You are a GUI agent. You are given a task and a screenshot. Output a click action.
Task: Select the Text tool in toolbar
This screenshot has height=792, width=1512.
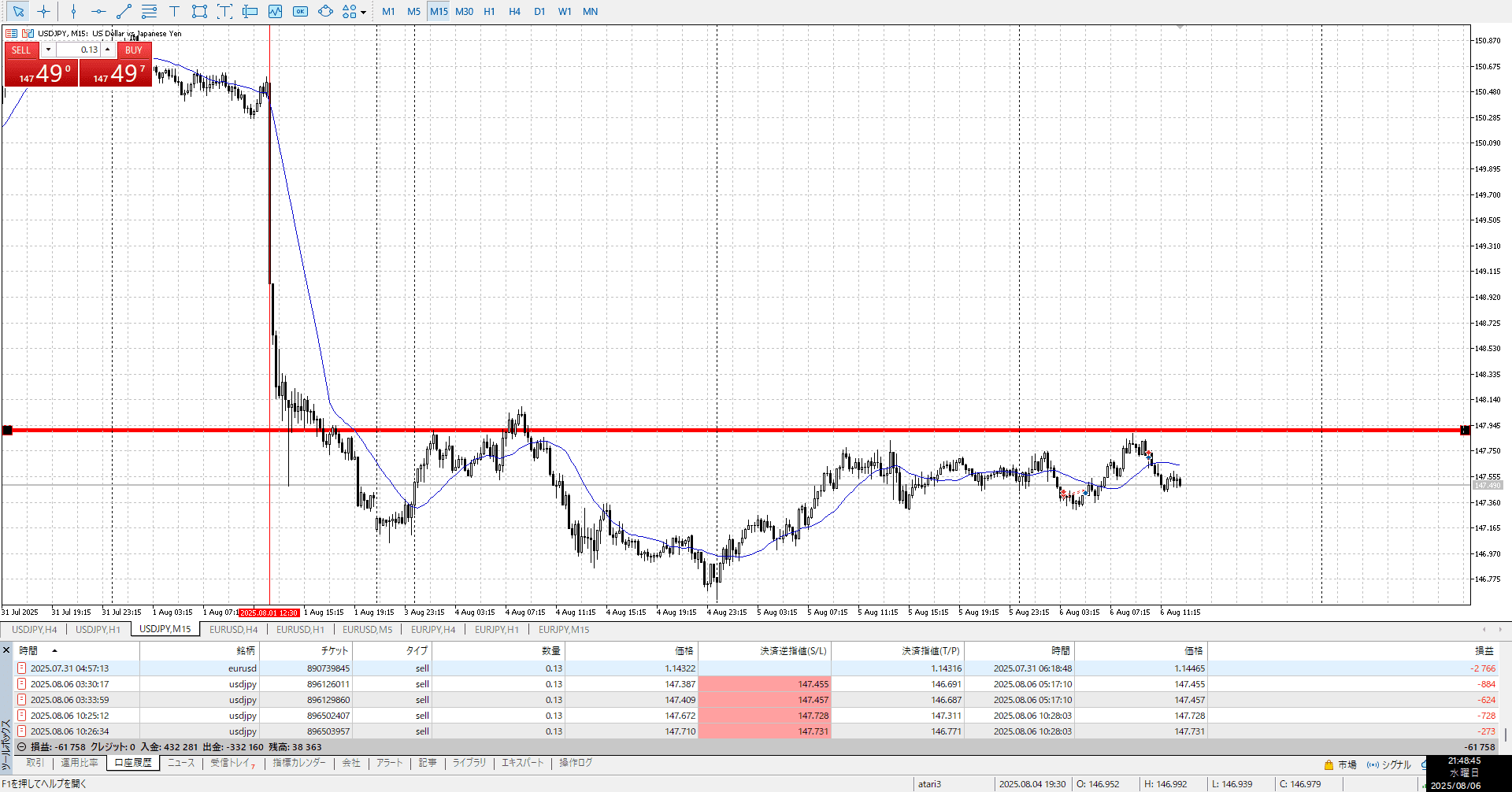point(174,11)
